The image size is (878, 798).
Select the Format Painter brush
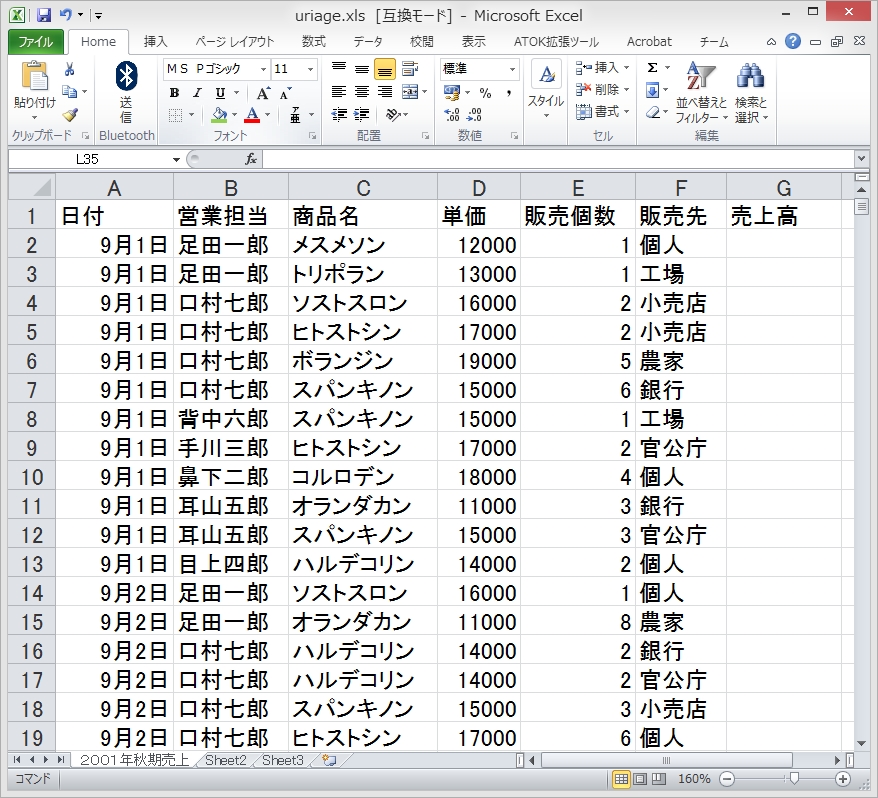pyautogui.click(x=69, y=115)
